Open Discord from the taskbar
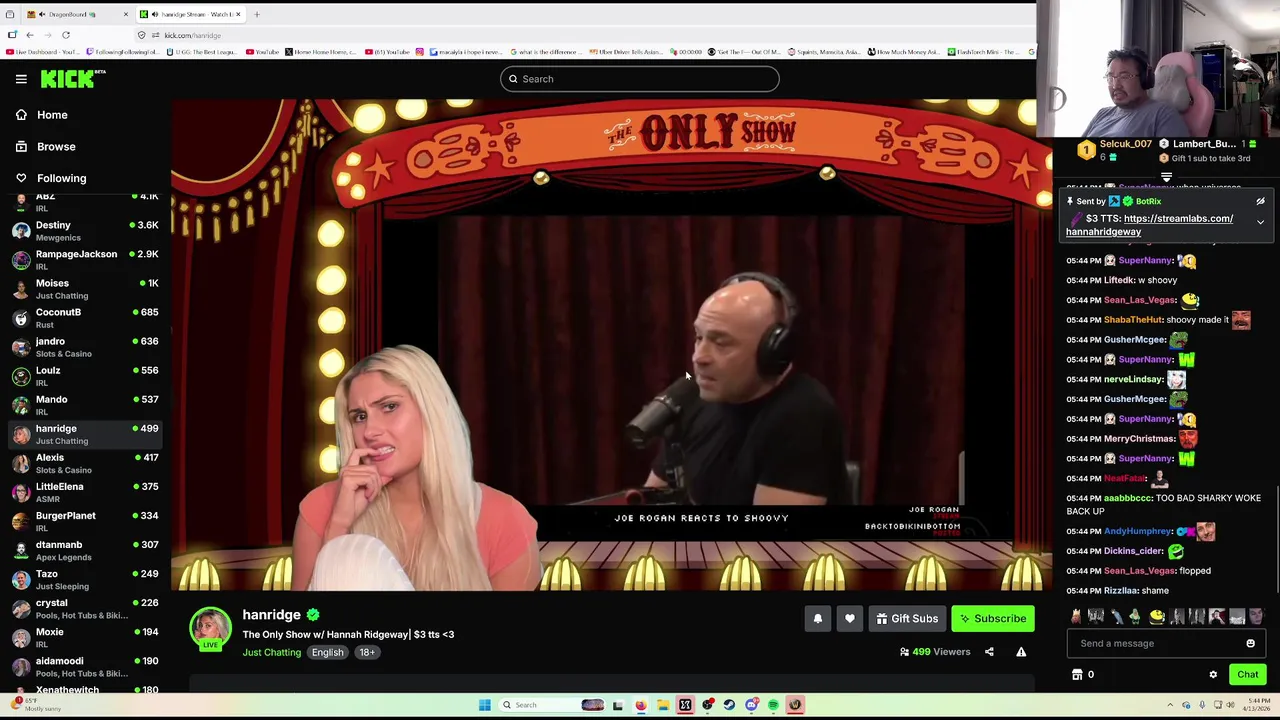This screenshot has width=1280, height=720. [751, 705]
